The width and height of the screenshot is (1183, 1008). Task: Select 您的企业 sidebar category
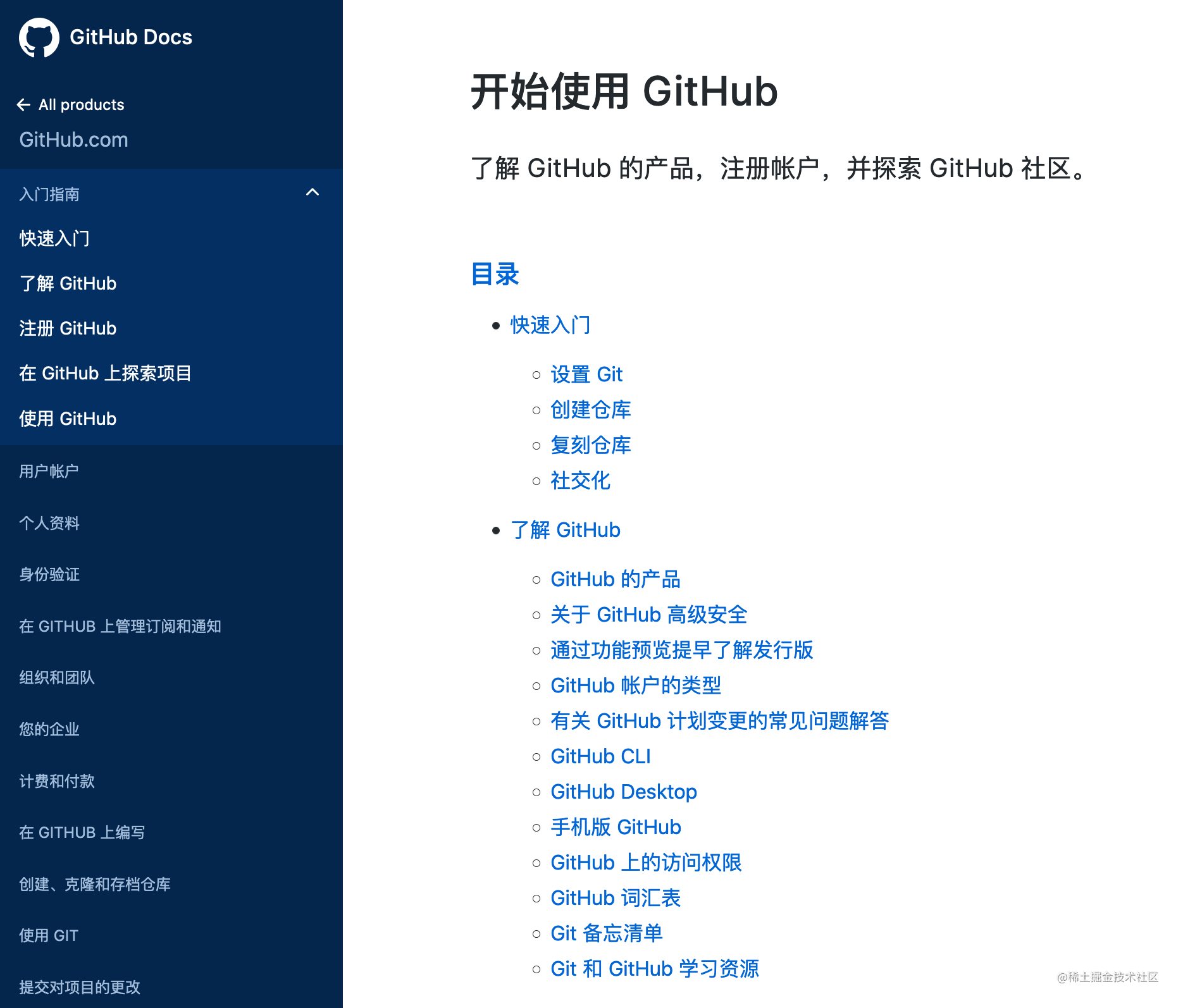pyautogui.click(x=49, y=729)
